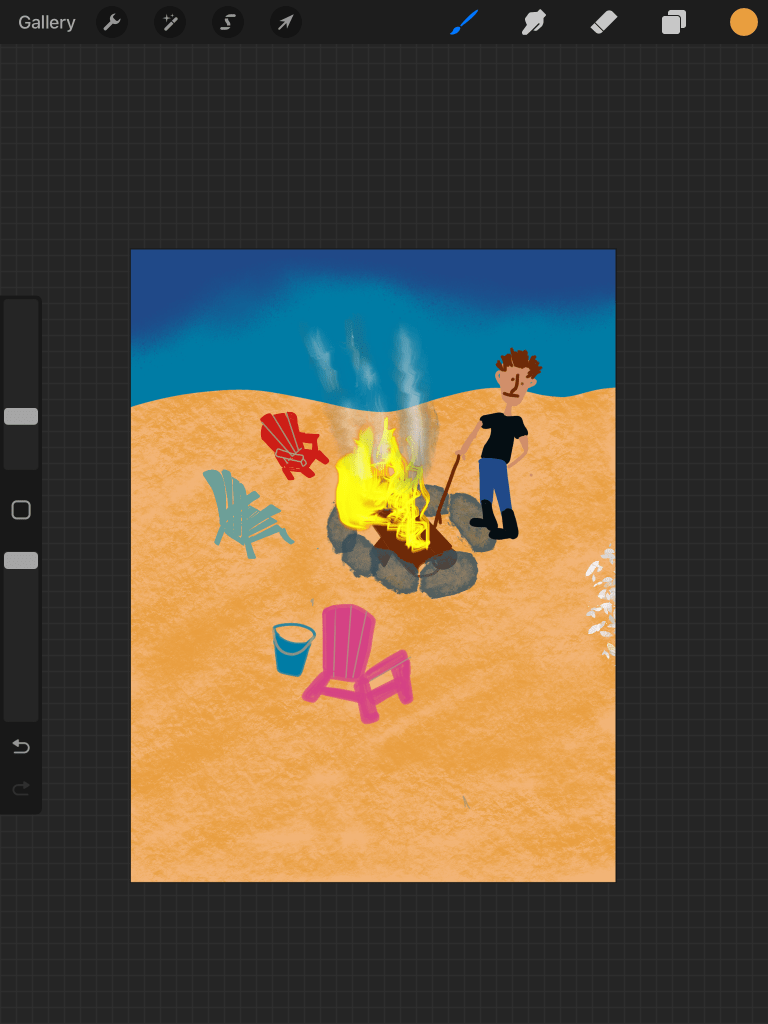
Task: Redo the last undone action
Action: click(21, 790)
